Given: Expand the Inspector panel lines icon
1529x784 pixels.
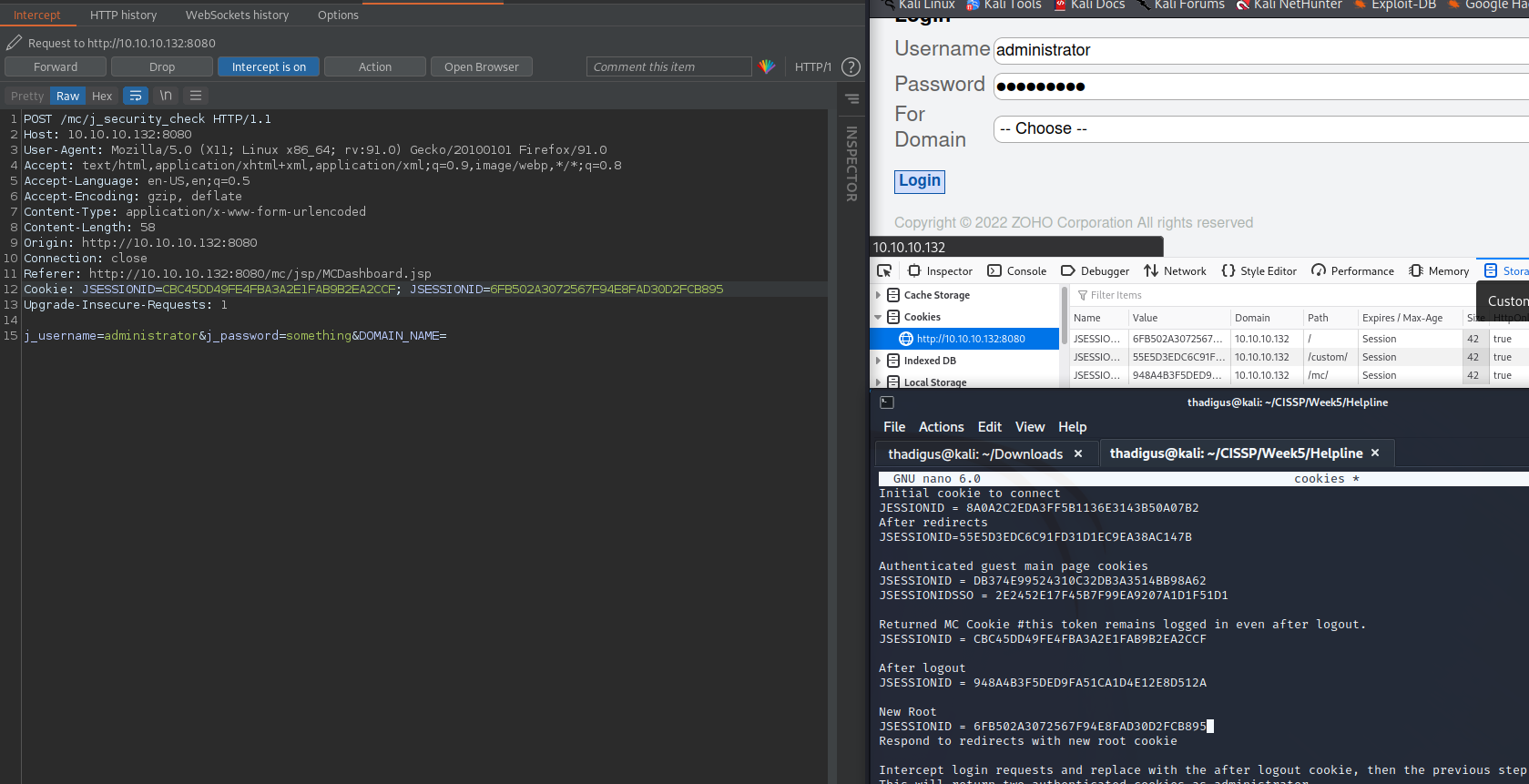Looking at the screenshot, I should point(852,98).
